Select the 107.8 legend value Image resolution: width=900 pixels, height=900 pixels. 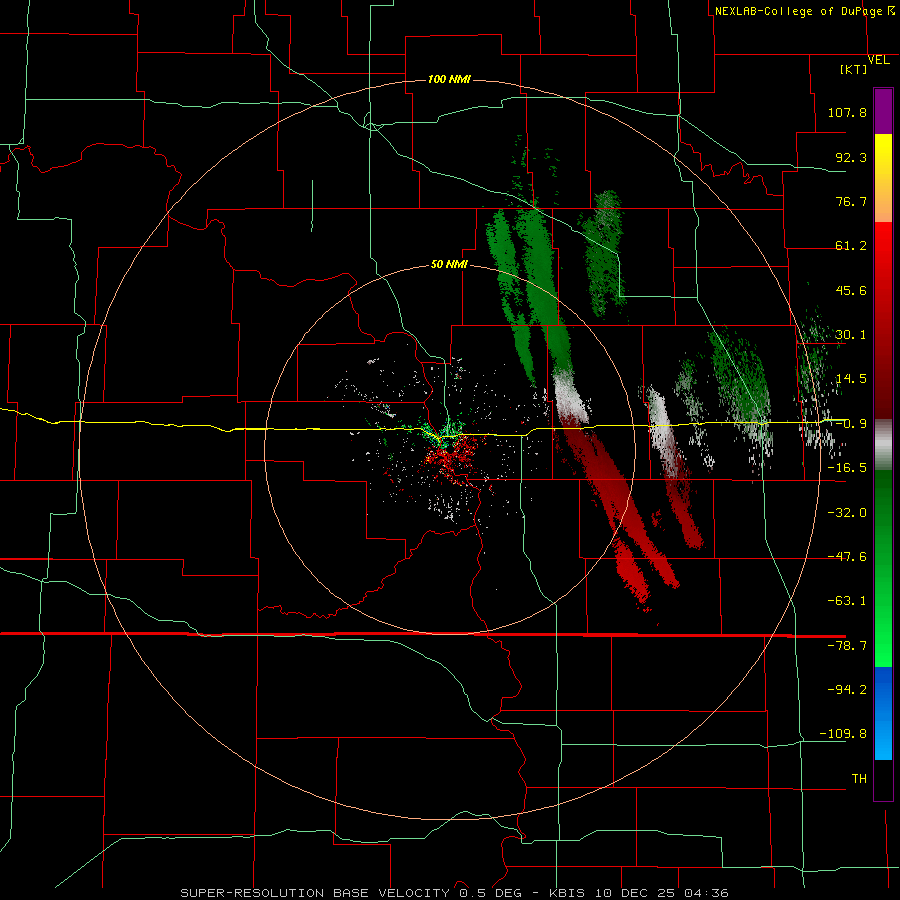coord(847,112)
